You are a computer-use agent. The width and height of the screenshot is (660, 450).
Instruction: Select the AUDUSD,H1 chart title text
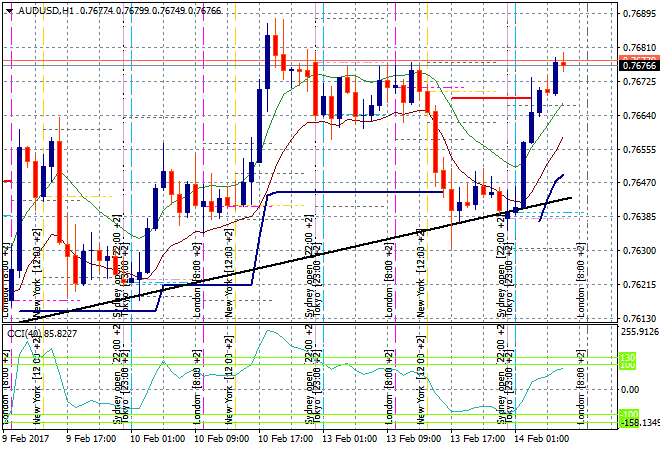point(46,10)
